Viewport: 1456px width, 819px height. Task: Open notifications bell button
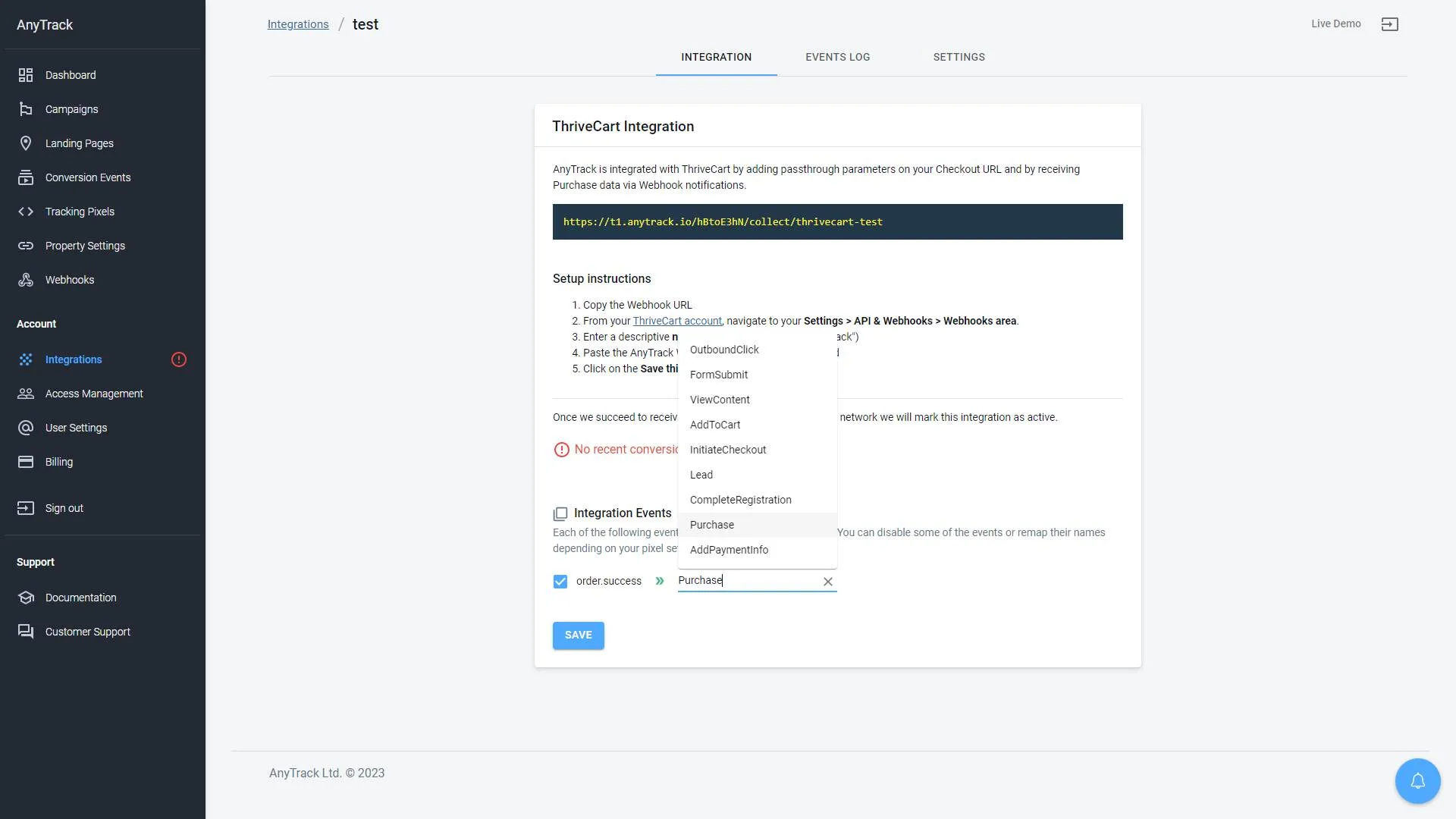(1417, 781)
